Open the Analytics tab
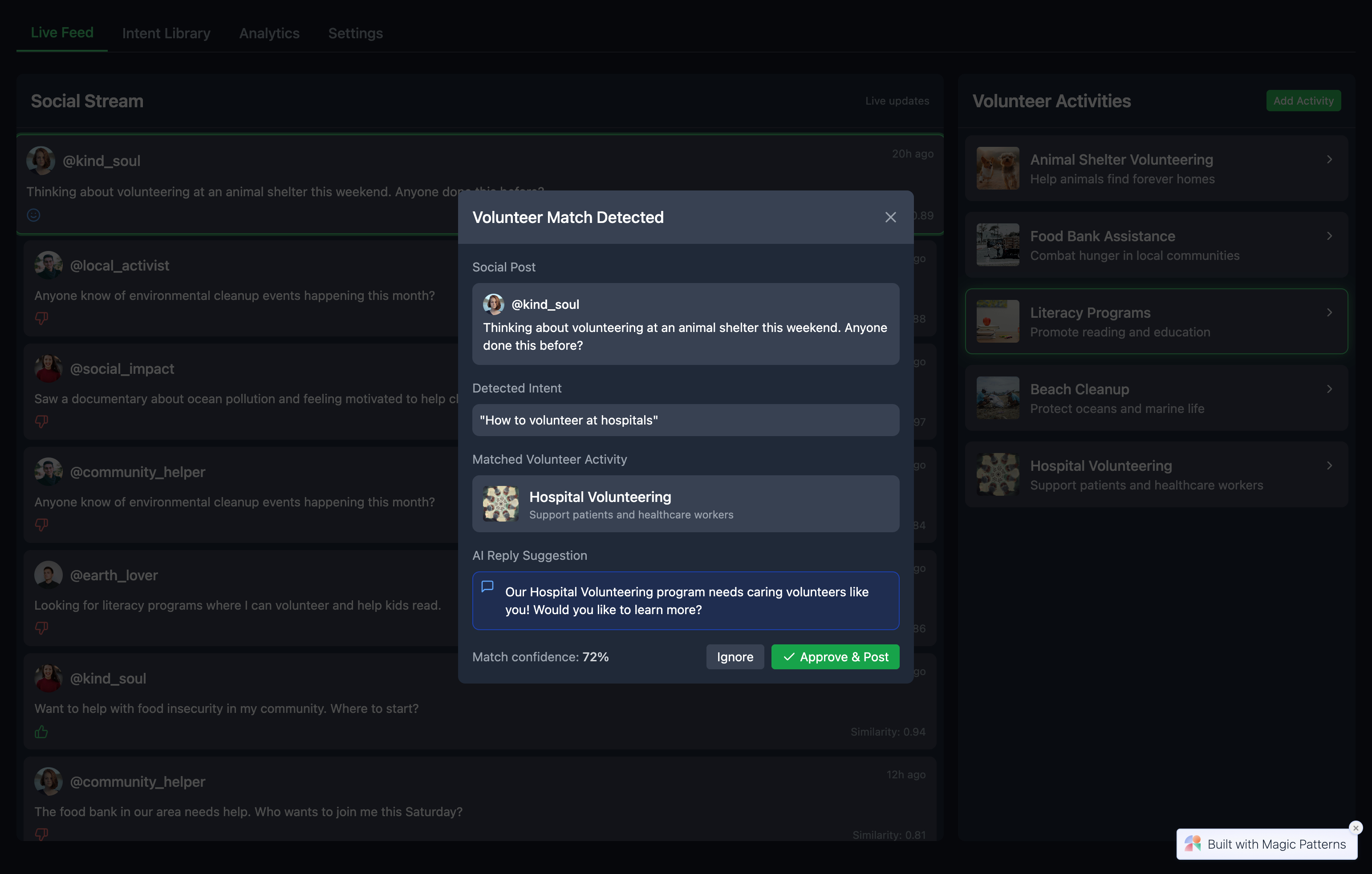Viewport: 1372px width, 874px height. click(269, 33)
